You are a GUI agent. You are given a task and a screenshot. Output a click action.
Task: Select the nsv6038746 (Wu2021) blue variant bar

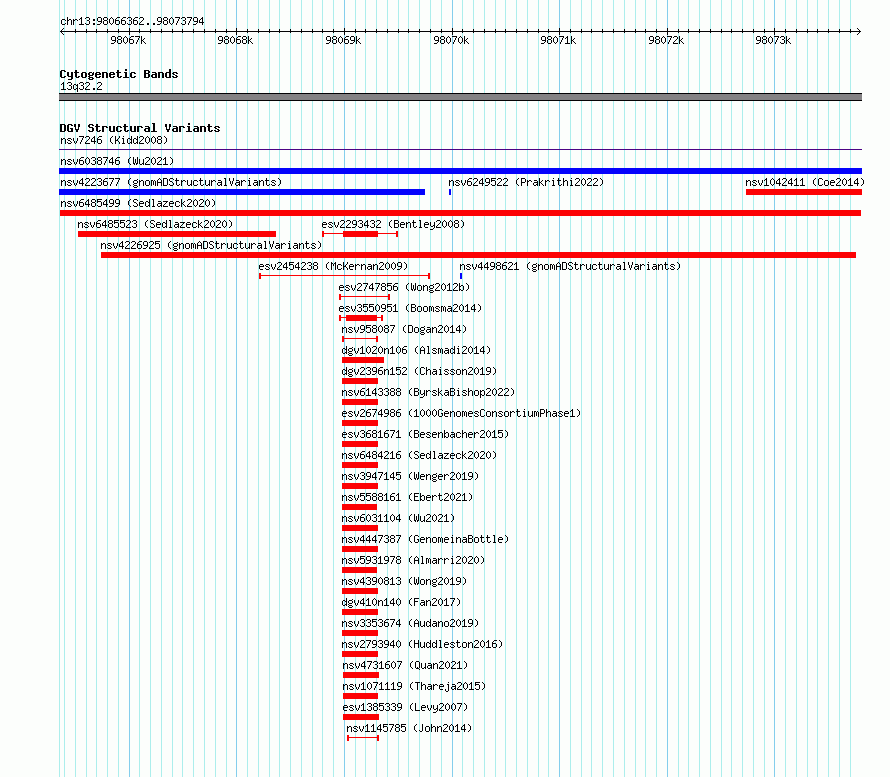(x=460, y=171)
